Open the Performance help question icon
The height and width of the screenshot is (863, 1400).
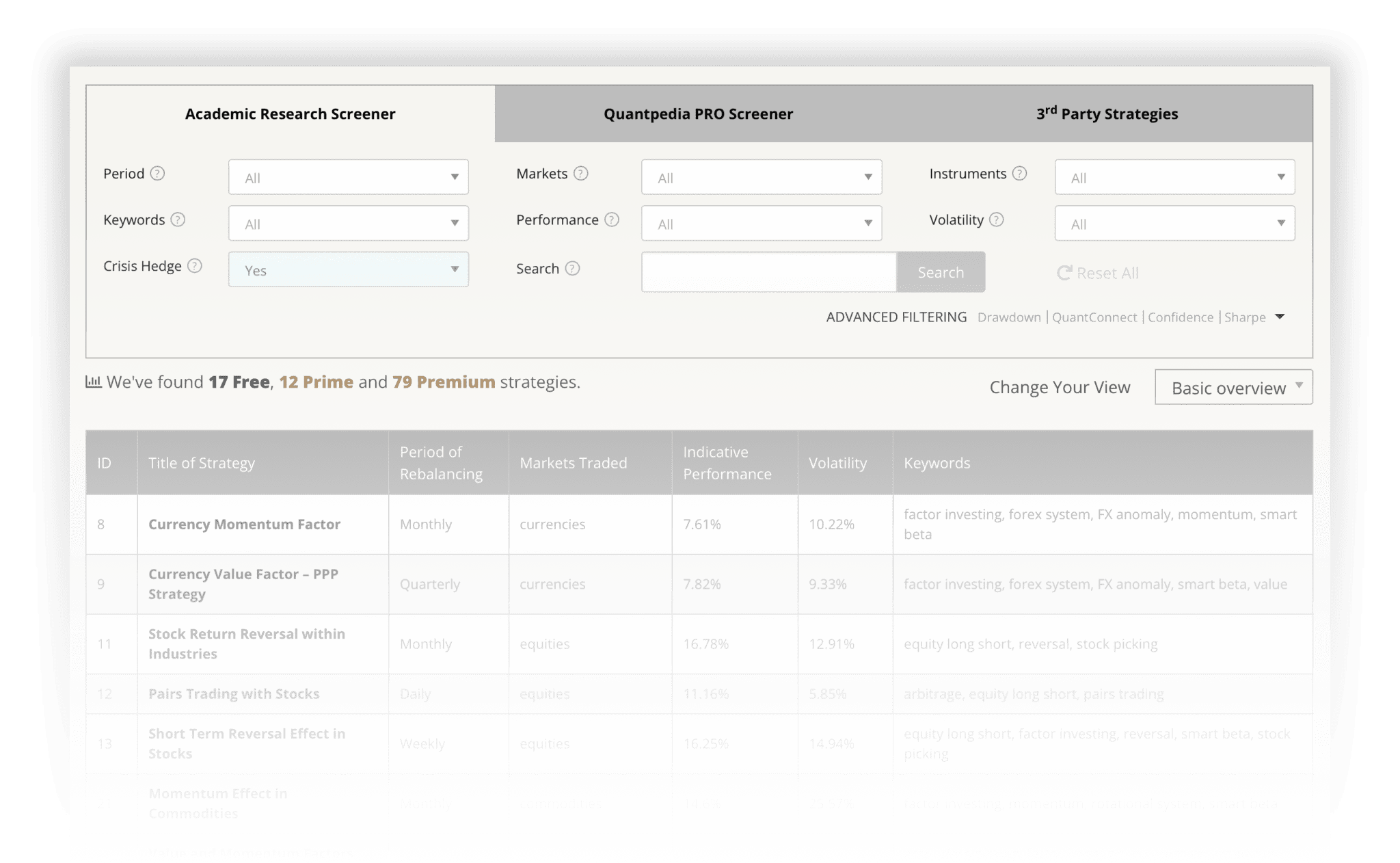point(612,220)
